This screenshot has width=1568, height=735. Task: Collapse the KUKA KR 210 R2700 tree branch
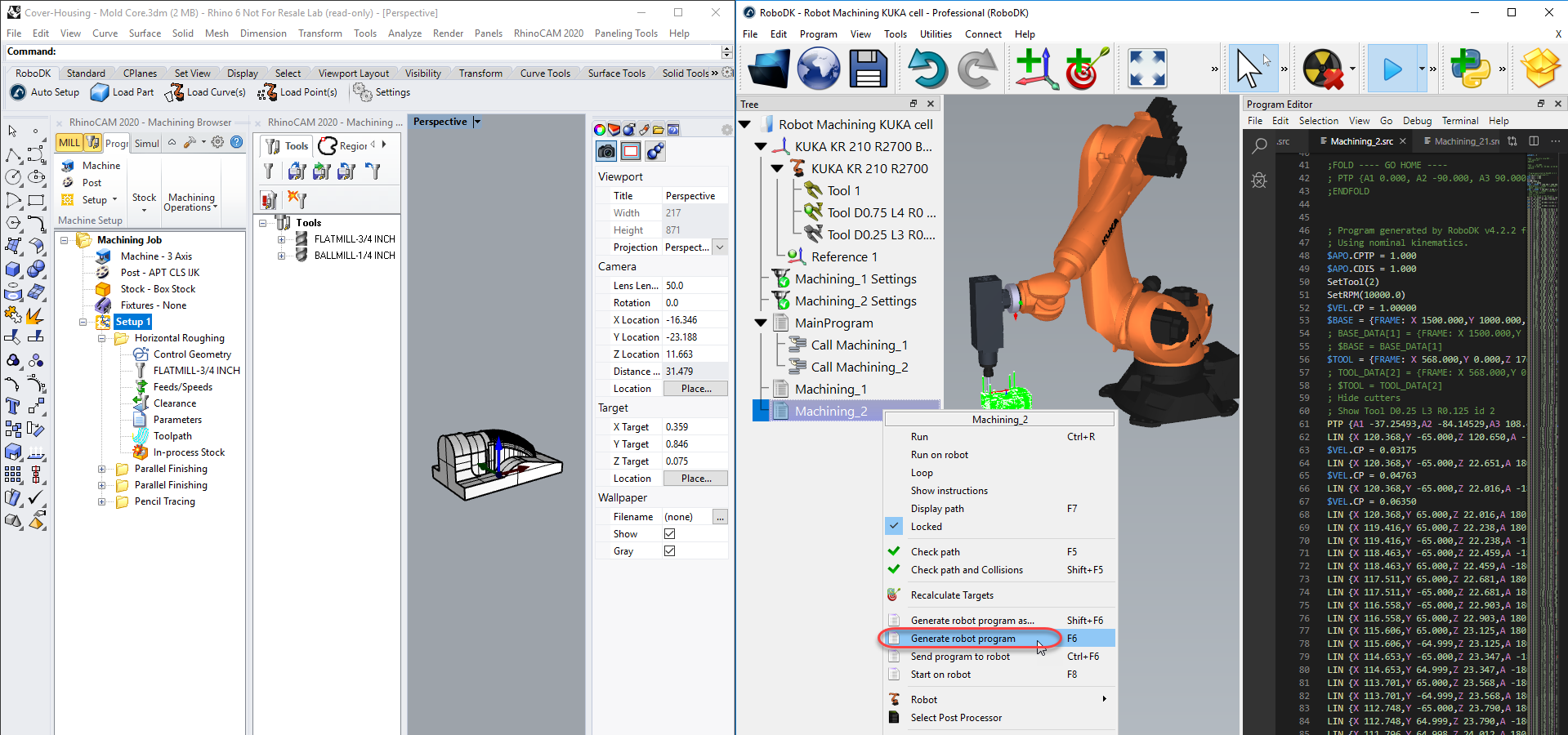777,168
